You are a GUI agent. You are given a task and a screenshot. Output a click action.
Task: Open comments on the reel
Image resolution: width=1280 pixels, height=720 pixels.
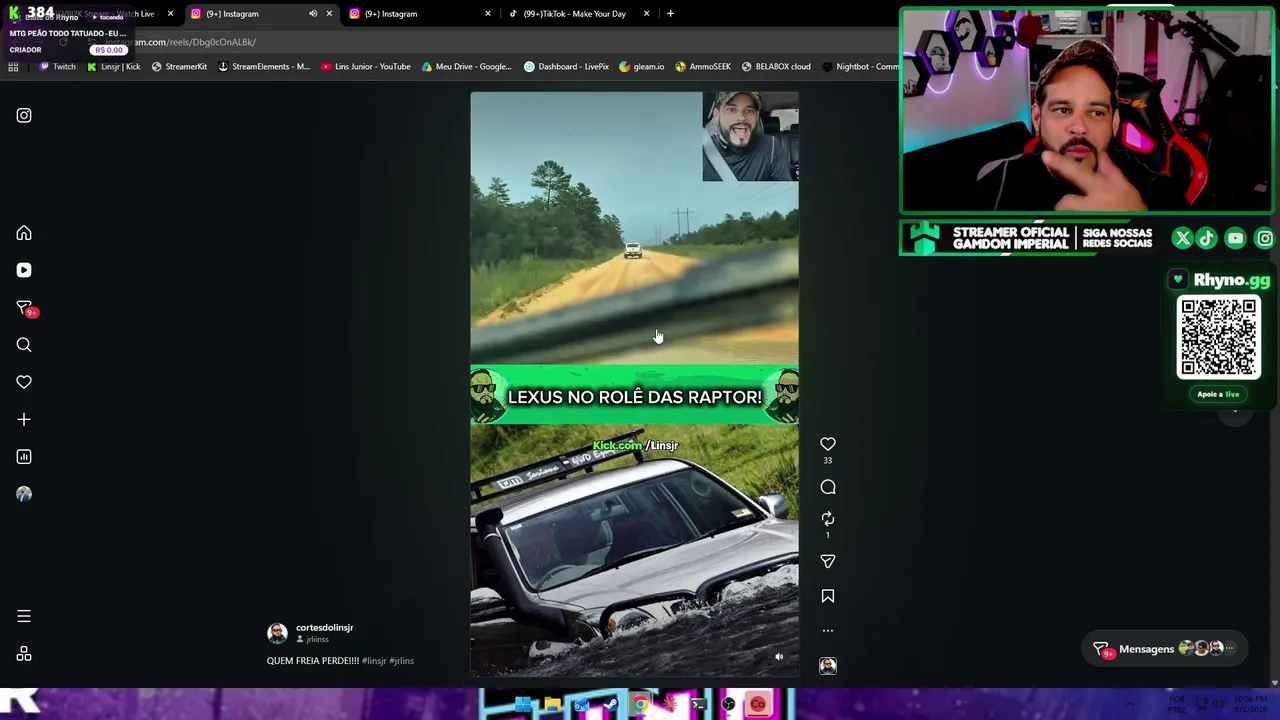[x=828, y=487]
